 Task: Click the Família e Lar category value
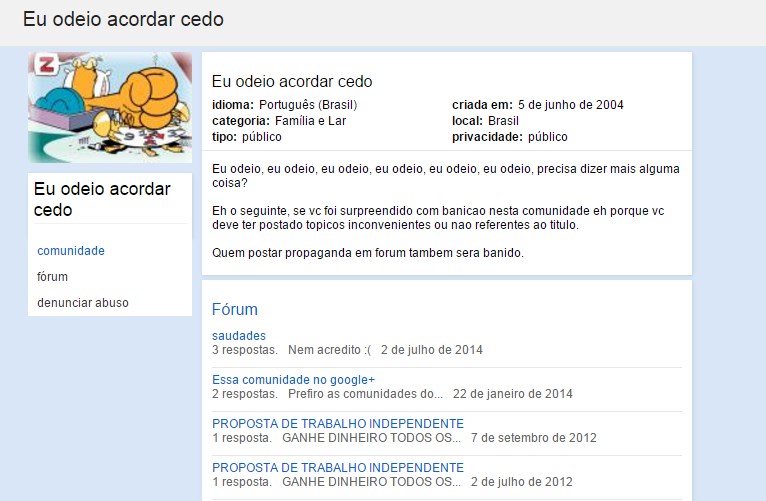(310, 121)
